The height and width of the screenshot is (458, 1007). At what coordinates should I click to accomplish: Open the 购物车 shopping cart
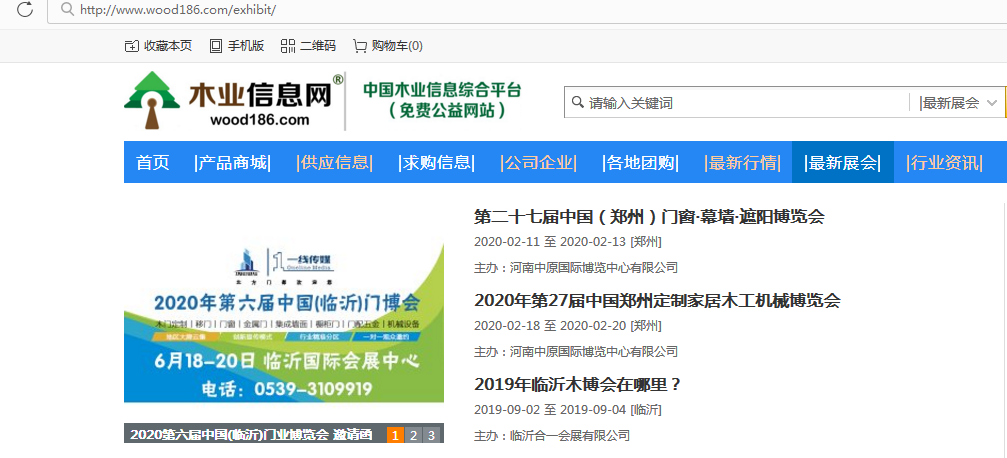pyautogui.click(x=360, y=46)
